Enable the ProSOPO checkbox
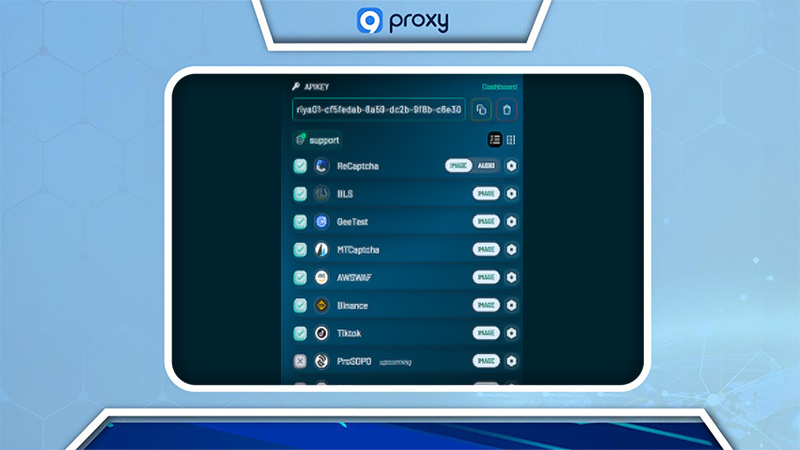Screen dimensions: 800x450 [x=300, y=361]
